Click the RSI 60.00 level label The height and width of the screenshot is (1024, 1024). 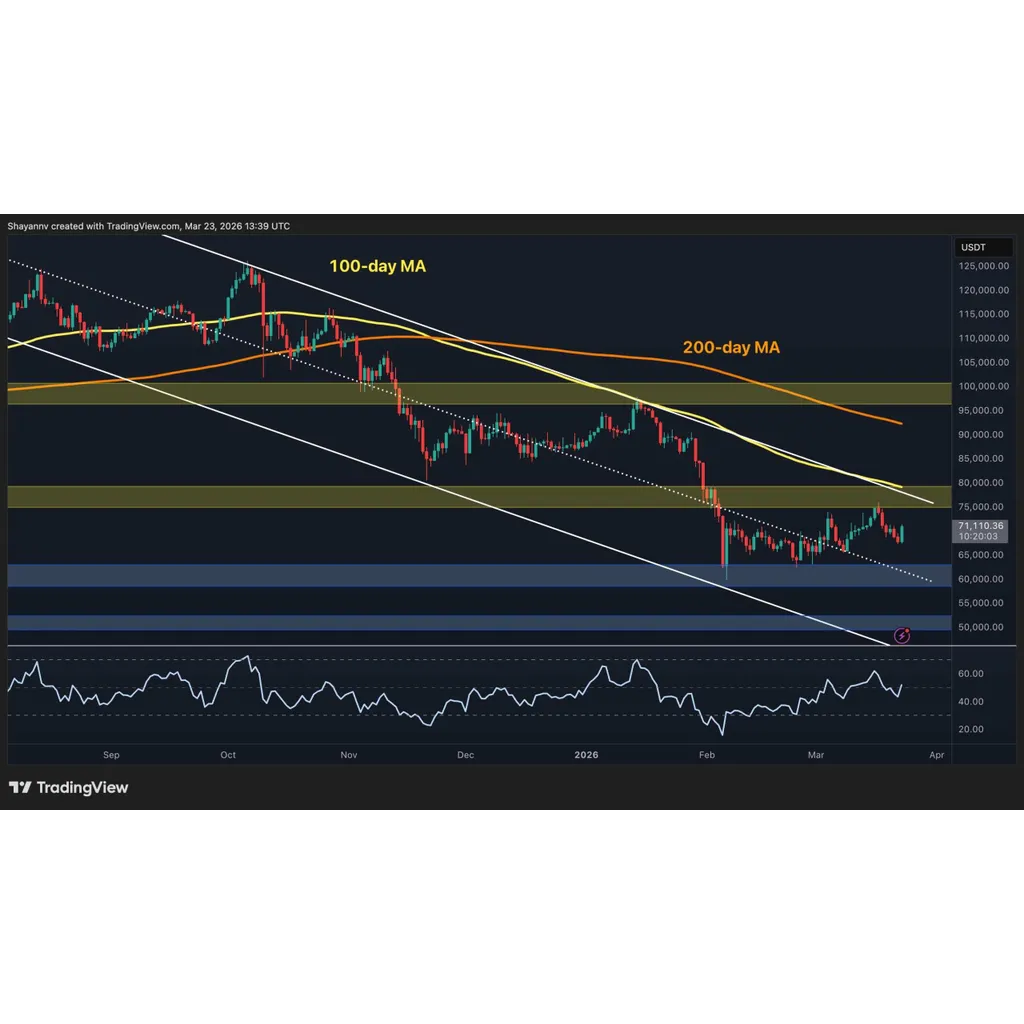click(970, 673)
